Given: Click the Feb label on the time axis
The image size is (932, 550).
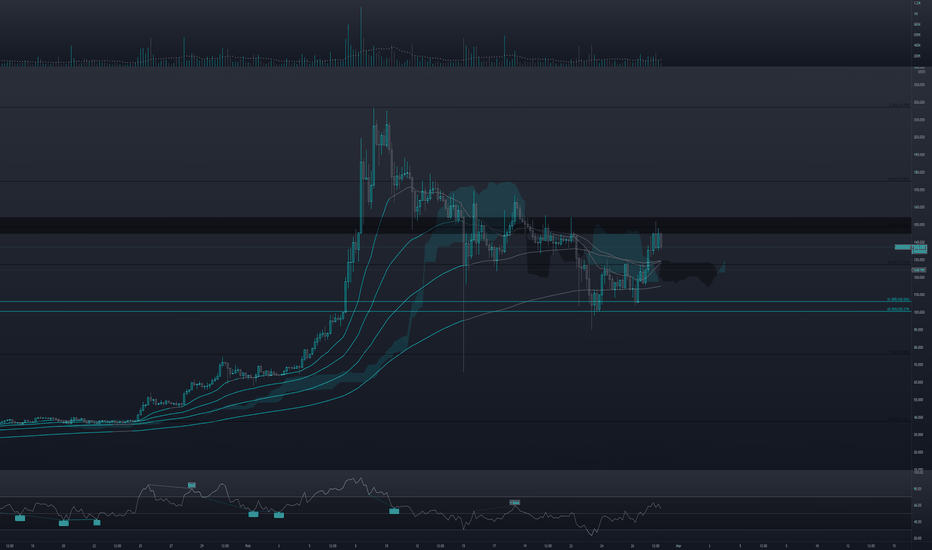Looking at the screenshot, I should tap(248, 545).
